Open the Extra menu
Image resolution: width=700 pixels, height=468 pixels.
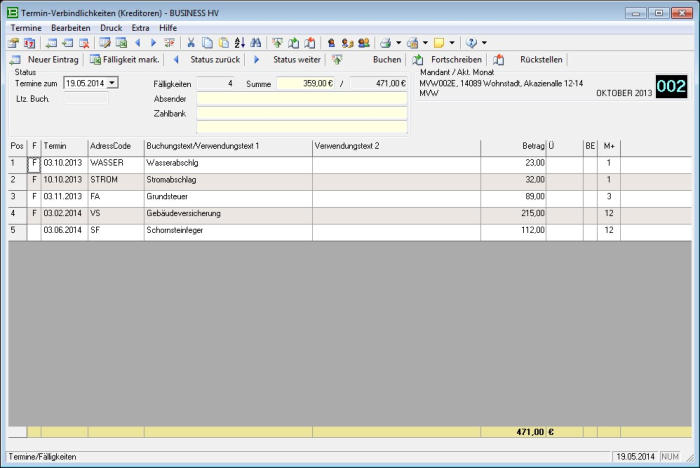click(x=140, y=27)
